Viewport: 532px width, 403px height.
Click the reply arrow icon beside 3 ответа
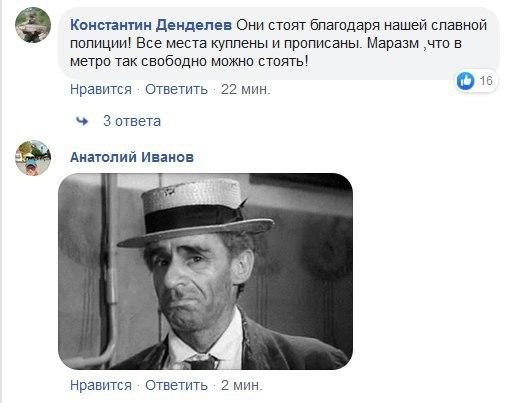(x=82, y=121)
